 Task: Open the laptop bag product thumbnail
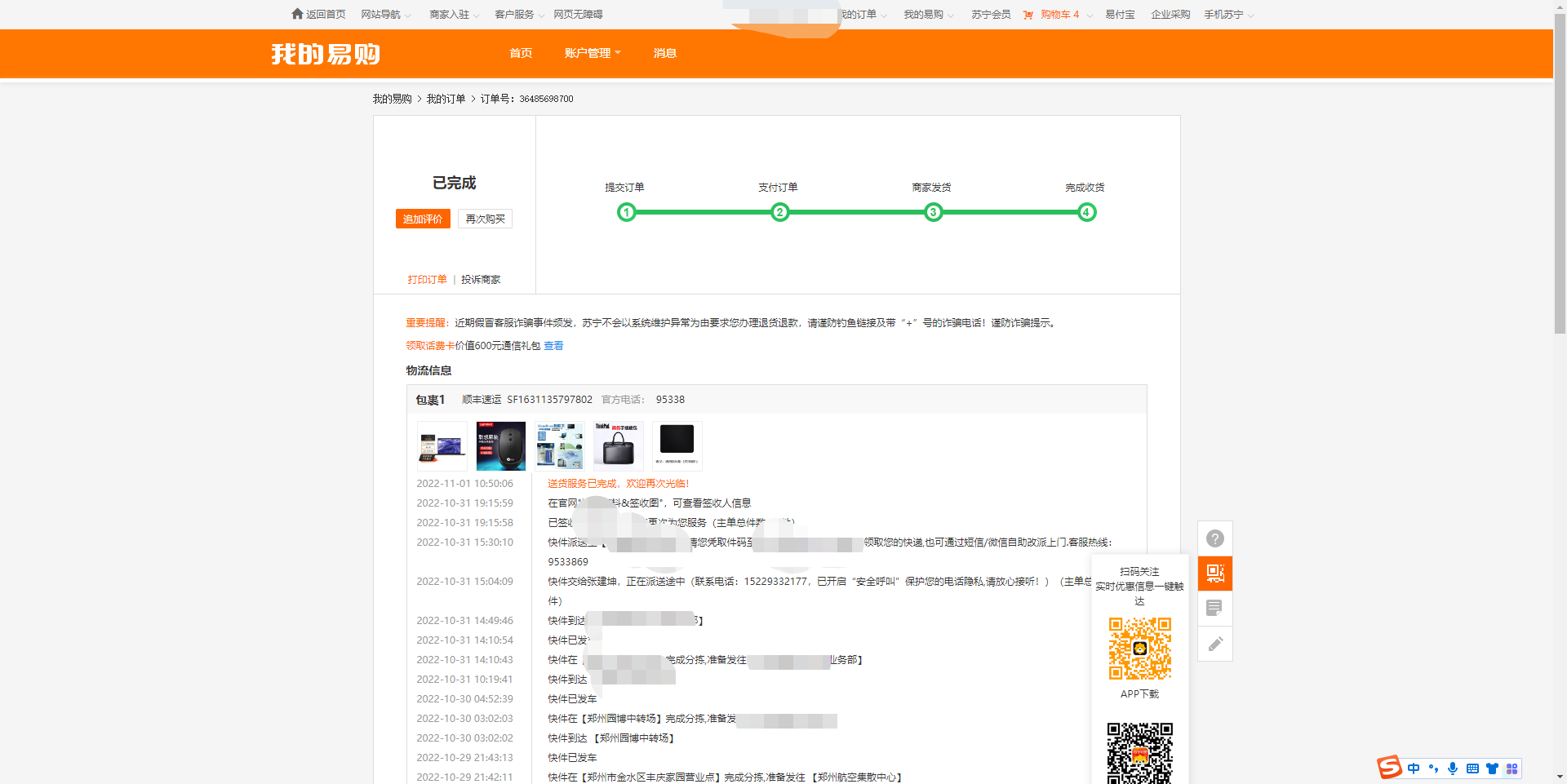tap(619, 446)
